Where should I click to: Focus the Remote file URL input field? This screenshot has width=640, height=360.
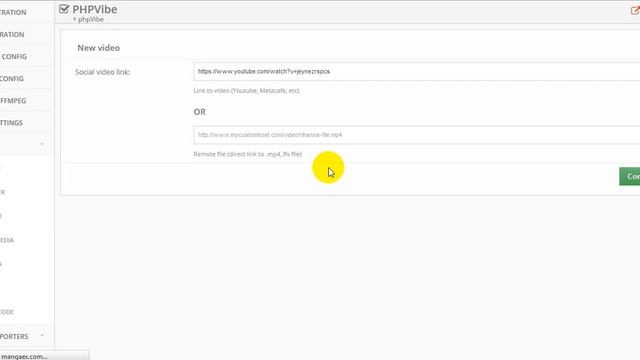(417, 135)
